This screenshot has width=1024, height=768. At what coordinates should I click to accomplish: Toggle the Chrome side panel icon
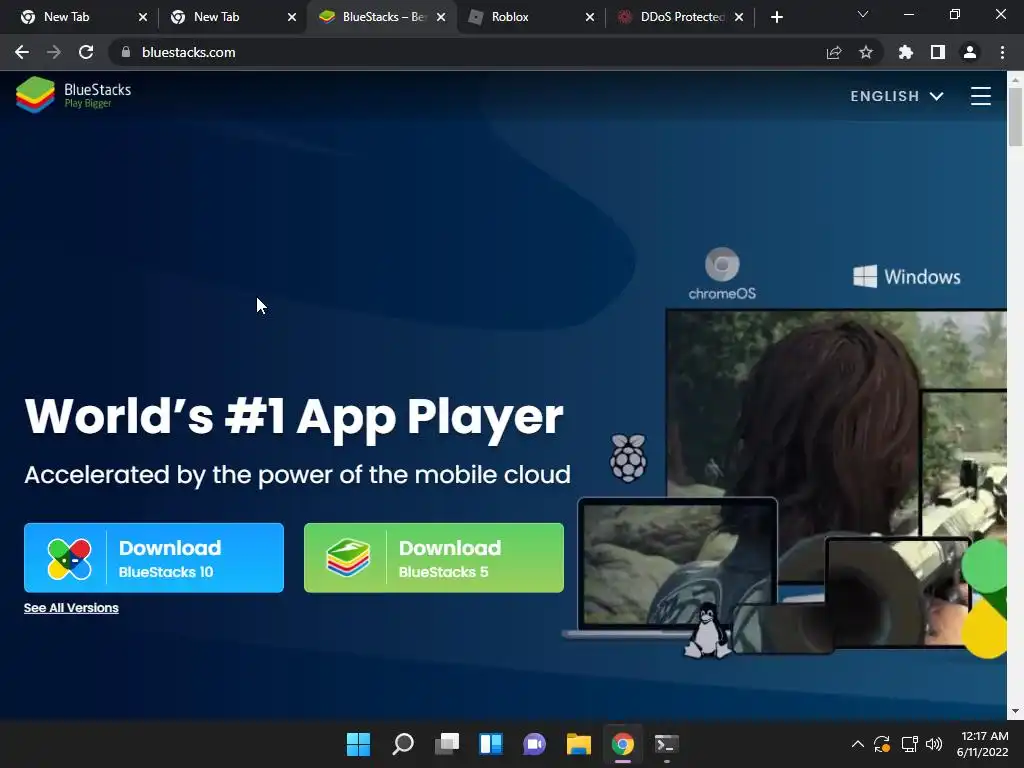coord(938,52)
